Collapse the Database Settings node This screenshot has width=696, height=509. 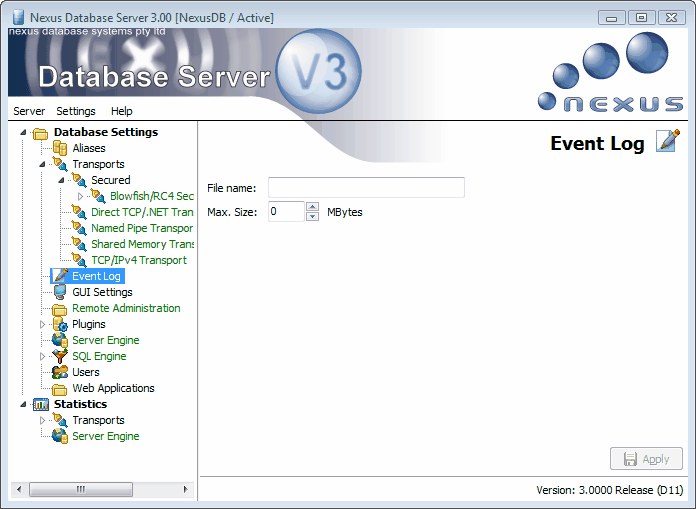[24, 132]
